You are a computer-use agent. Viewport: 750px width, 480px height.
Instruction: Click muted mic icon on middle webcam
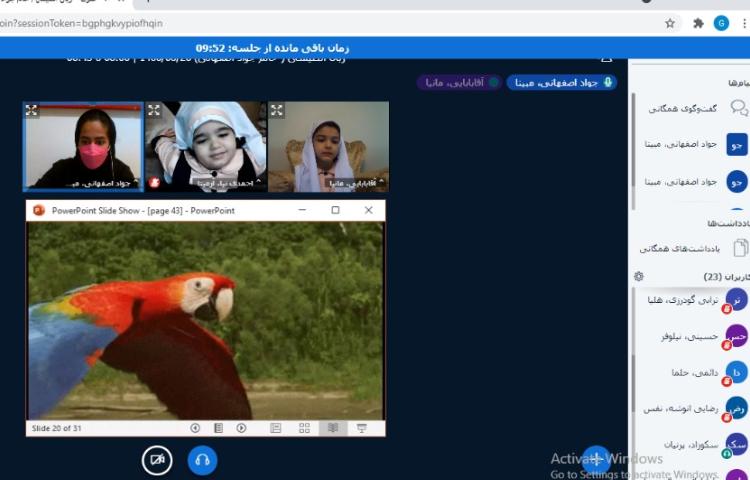click(154, 182)
